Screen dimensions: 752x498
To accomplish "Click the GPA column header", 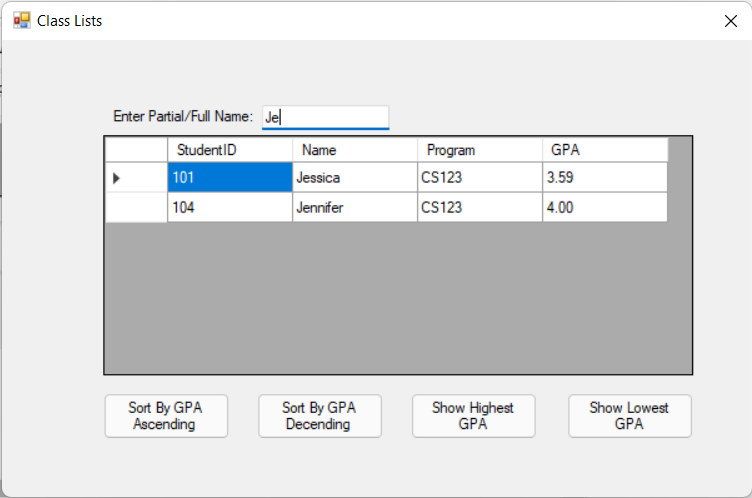I will 605,150.
